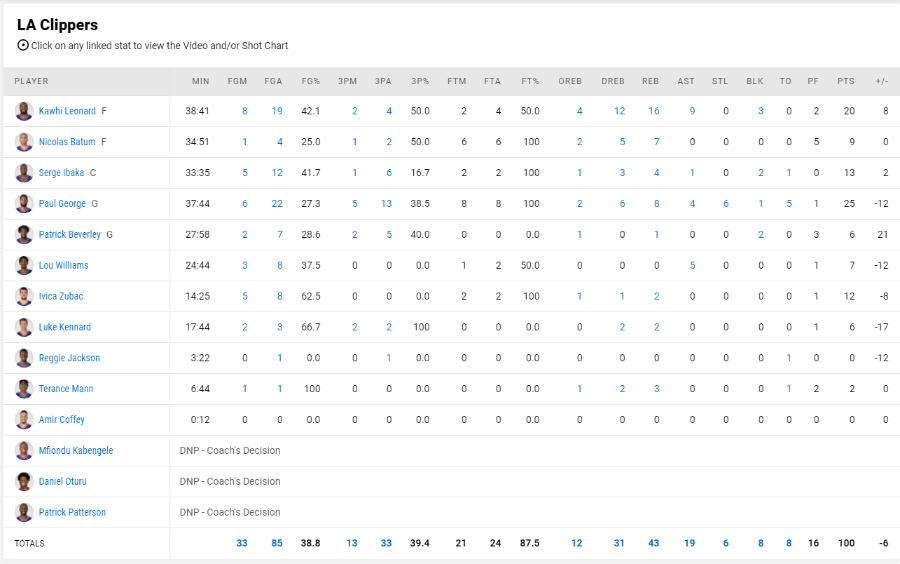Click Lou Williams' player headshot
Viewport: 900px width, 564px height.
click(24, 265)
